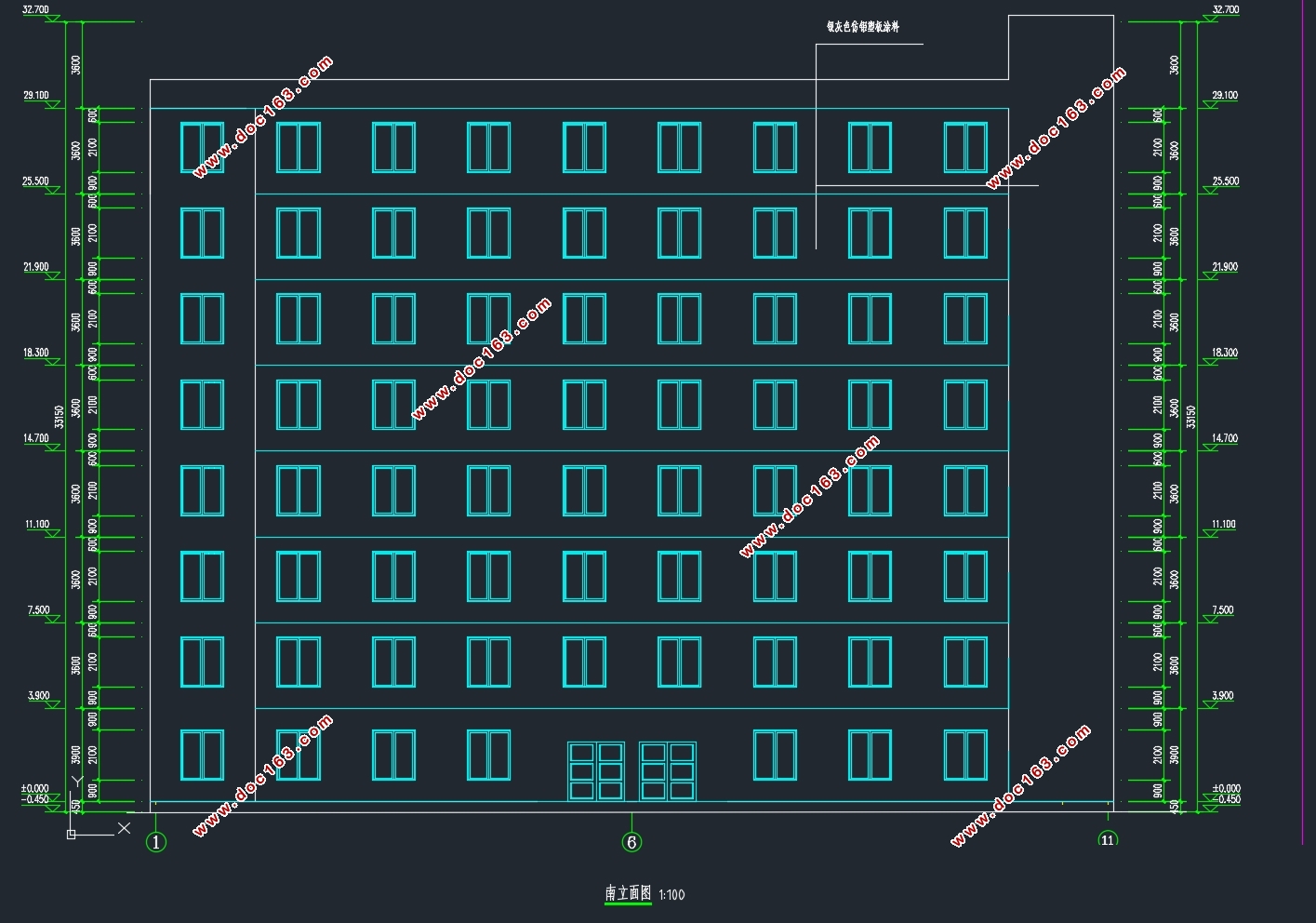Select the drawing title 南立面图
1316x923 pixels.
(629, 893)
